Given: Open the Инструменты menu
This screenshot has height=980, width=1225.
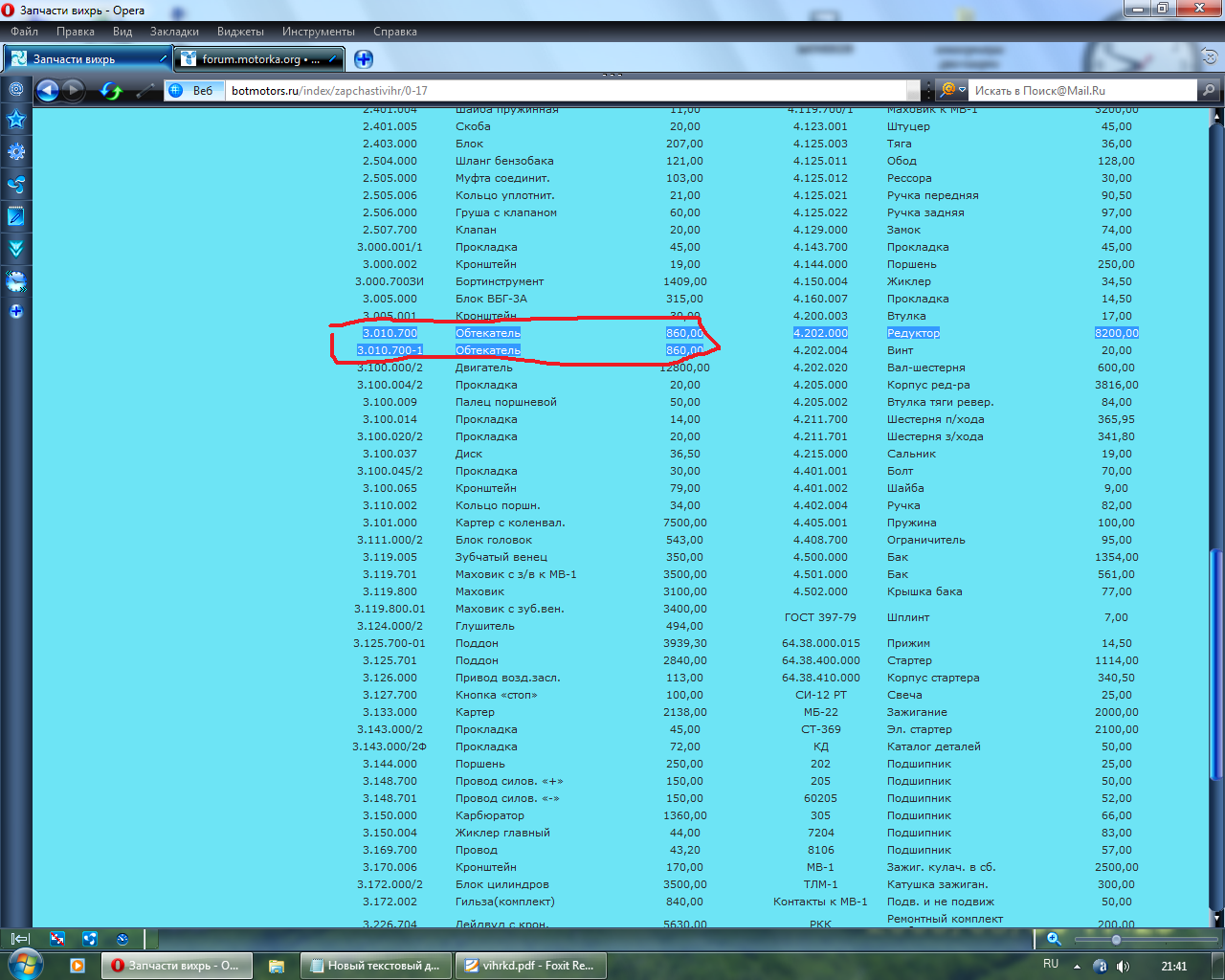Looking at the screenshot, I should click(x=318, y=32).
